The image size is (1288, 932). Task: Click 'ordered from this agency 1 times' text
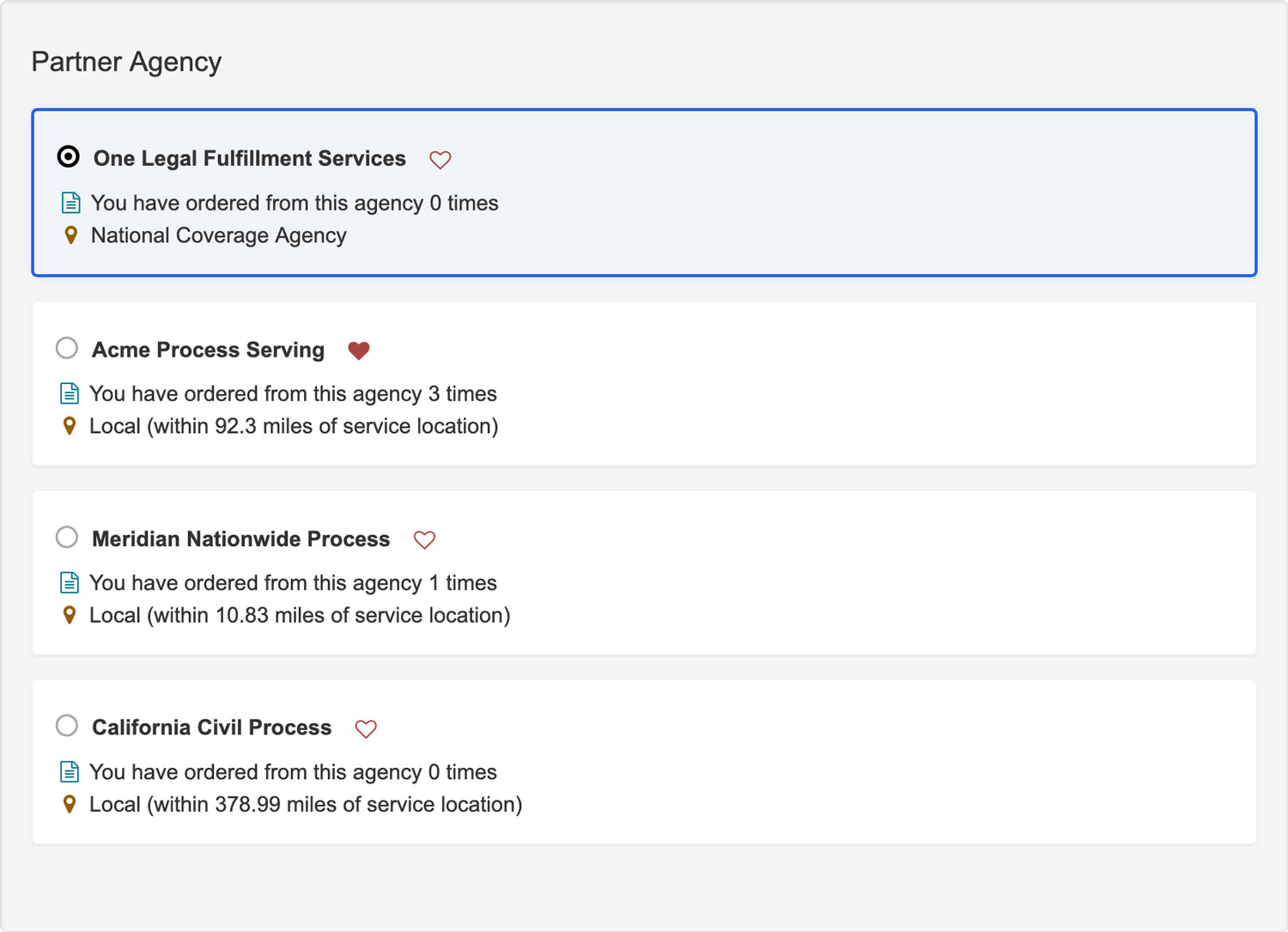coord(341,582)
